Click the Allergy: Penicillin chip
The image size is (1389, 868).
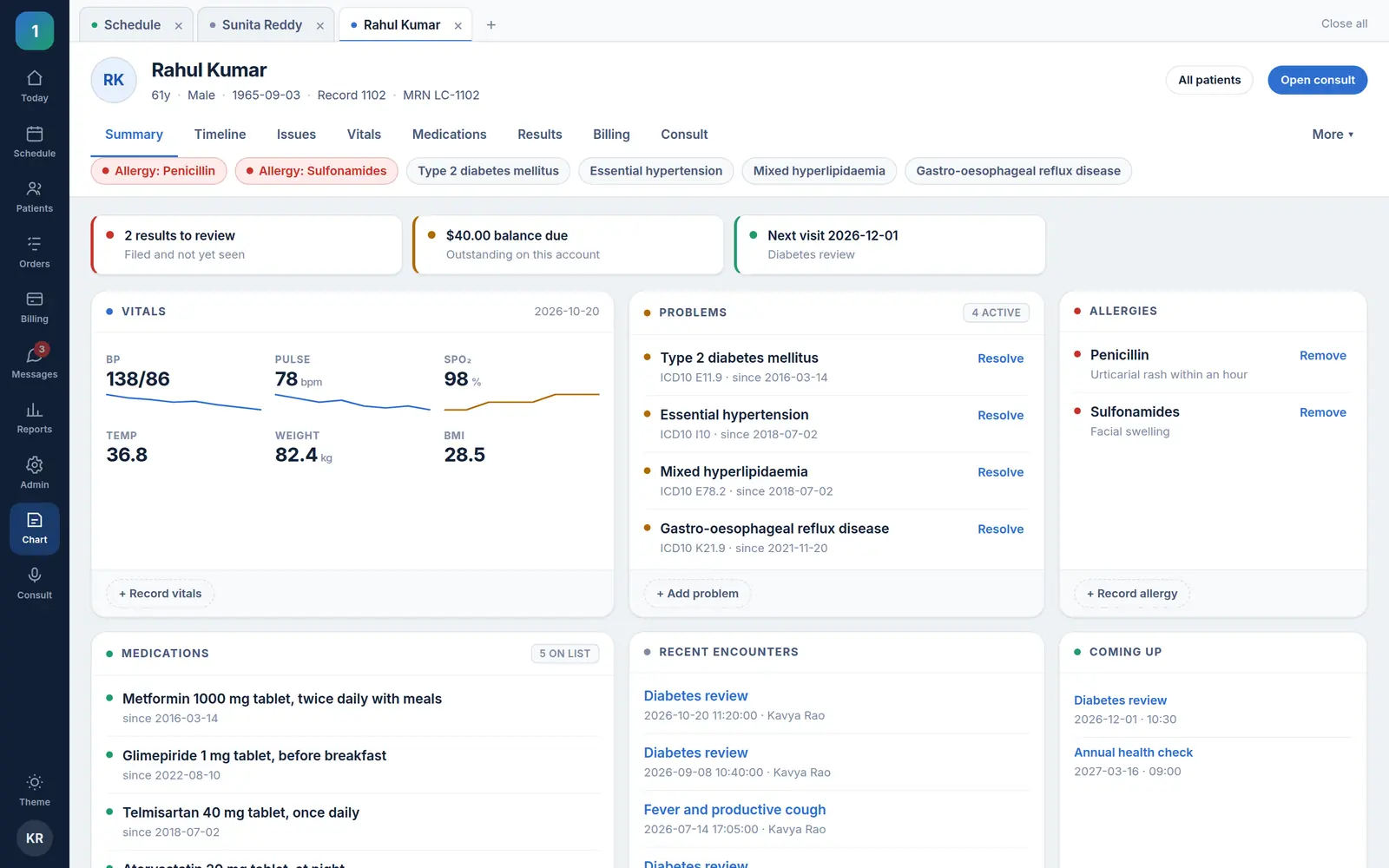pos(159,171)
